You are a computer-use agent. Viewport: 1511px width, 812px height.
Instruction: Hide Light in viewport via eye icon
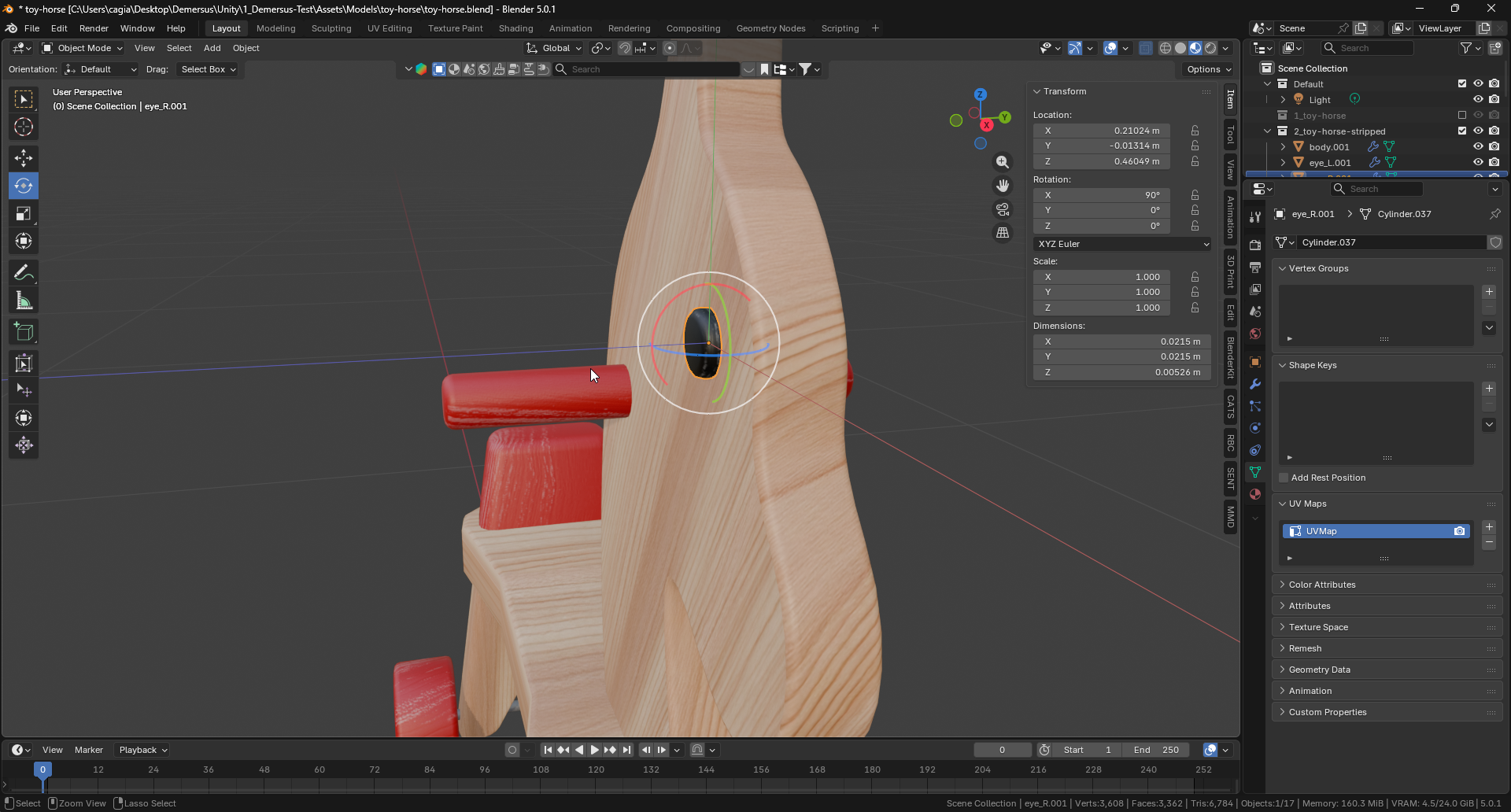click(1478, 99)
